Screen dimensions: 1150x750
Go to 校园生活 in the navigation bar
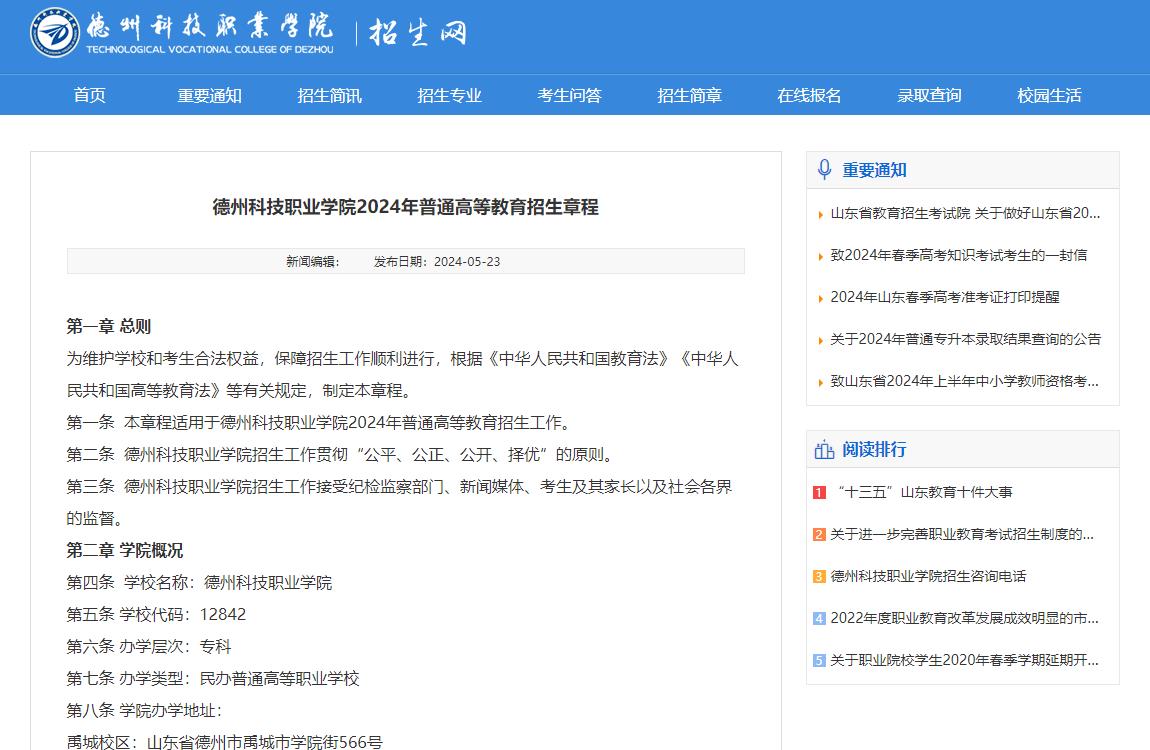pos(1050,95)
